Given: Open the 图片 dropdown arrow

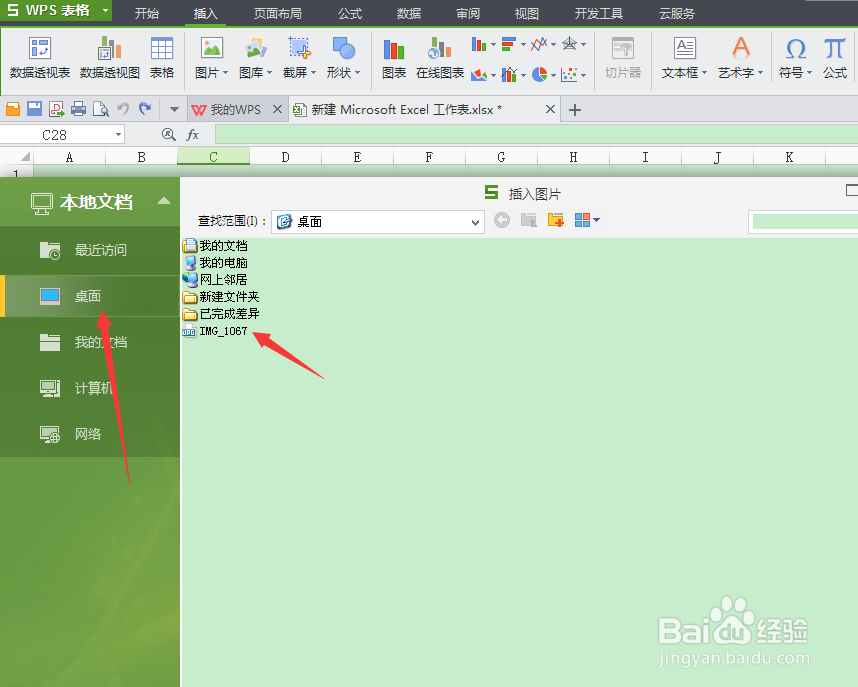Looking at the screenshot, I should (x=225, y=73).
